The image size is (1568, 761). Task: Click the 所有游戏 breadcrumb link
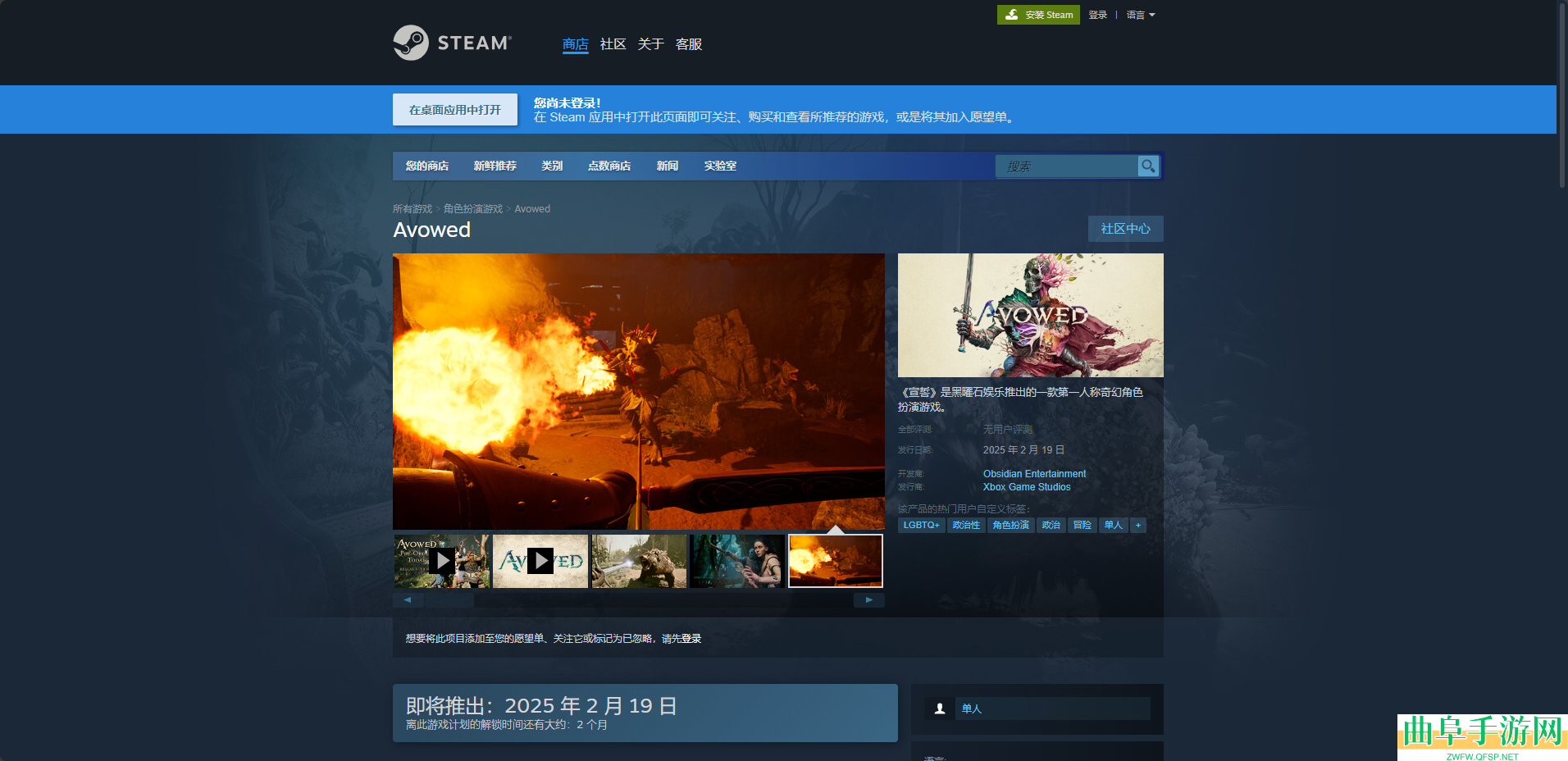tap(413, 209)
